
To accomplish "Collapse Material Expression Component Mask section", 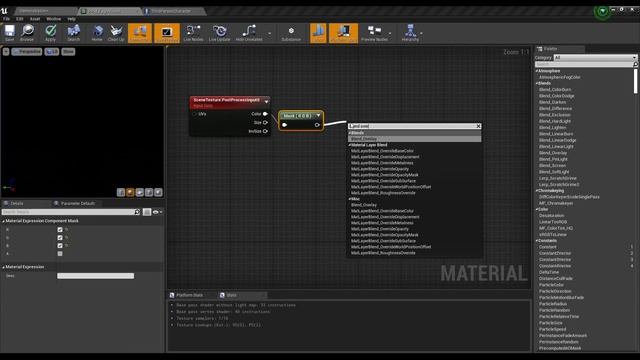I will click(4, 221).
